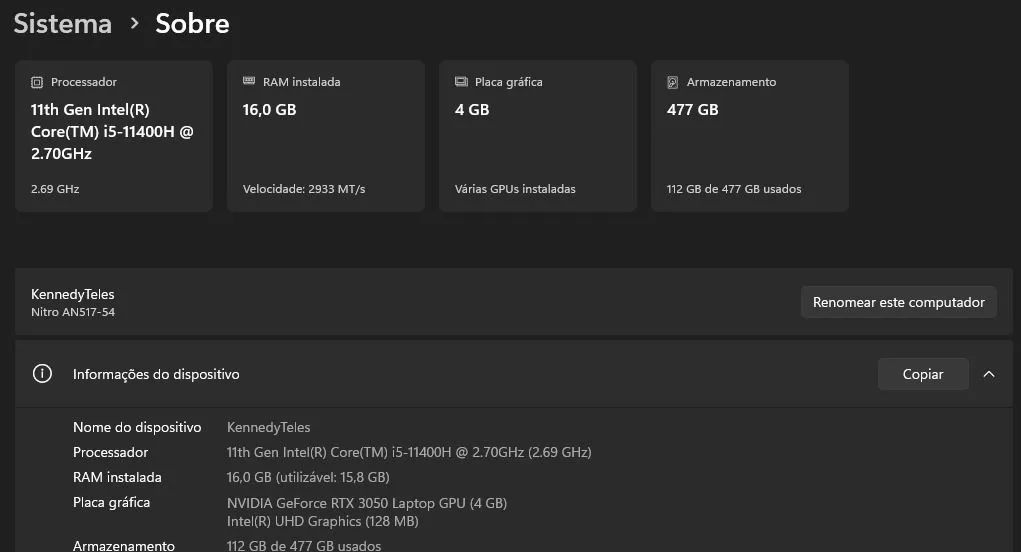Click the text 2.69 GHz in processor card

pyautogui.click(x=55, y=189)
